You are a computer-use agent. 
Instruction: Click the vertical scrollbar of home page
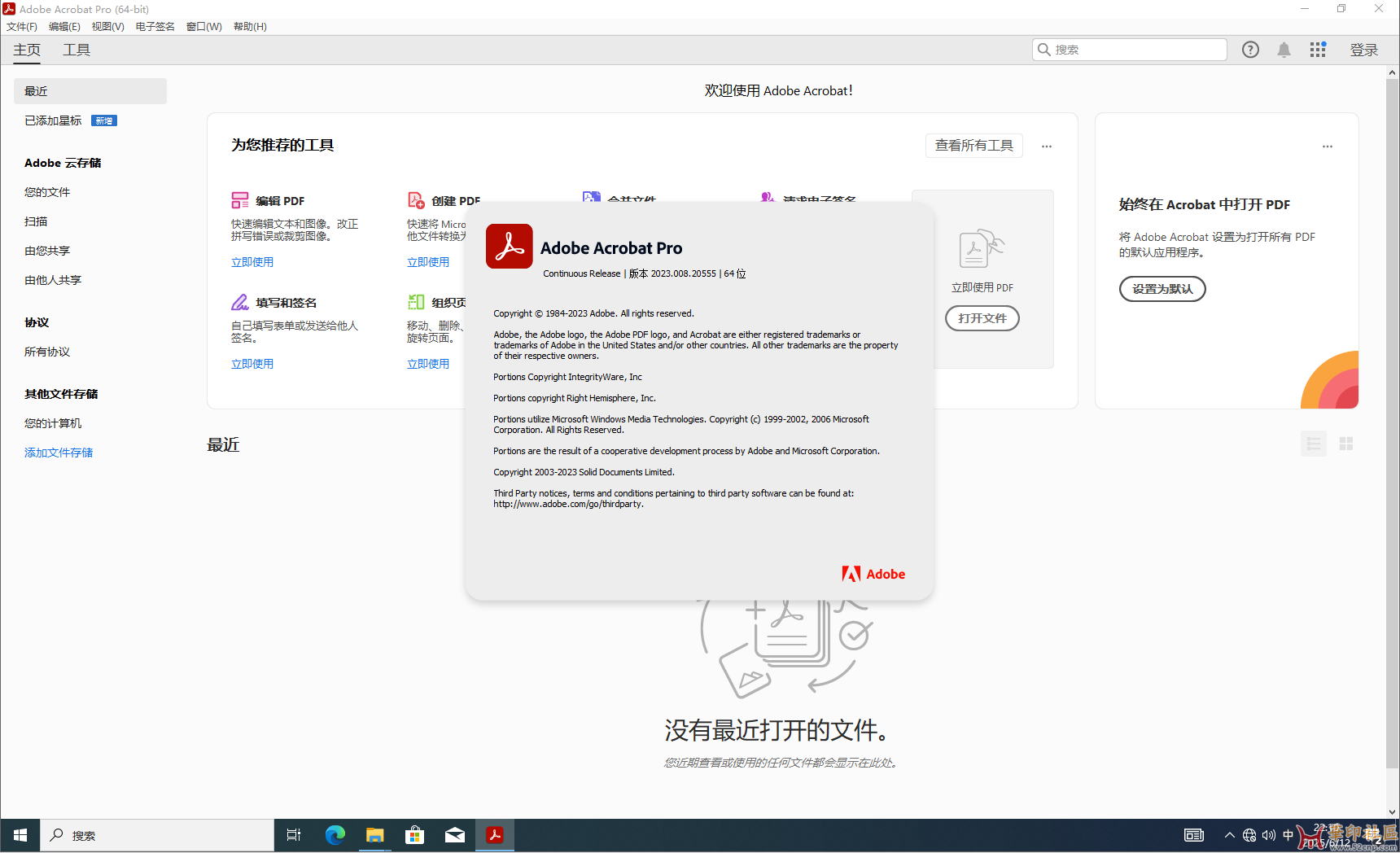coord(1392,423)
